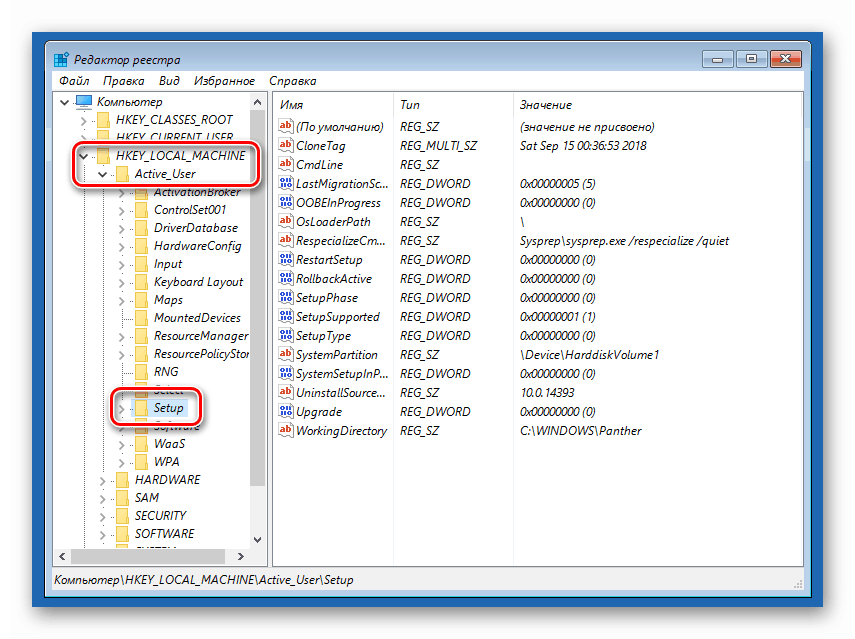Select the OOBEInProgress DWORD value icon

(x=286, y=202)
